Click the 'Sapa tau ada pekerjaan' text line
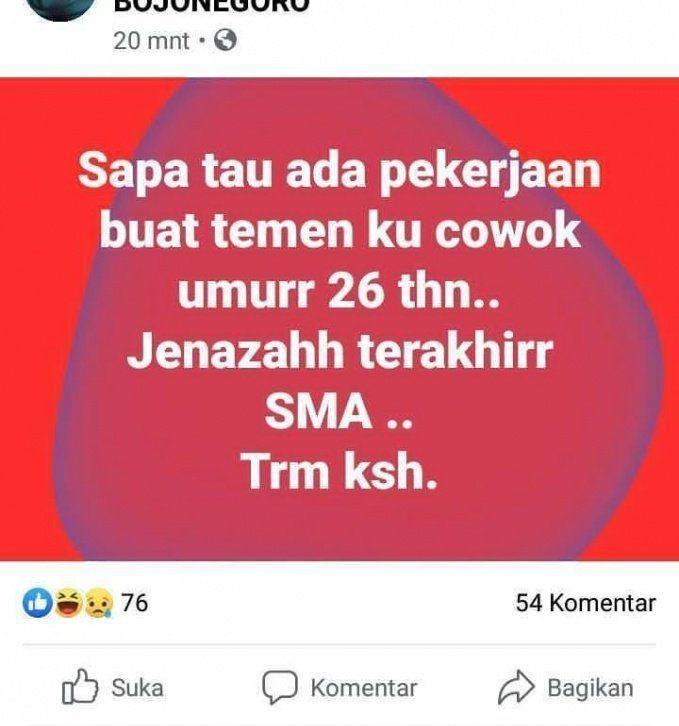The height and width of the screenshot is (726, 679). tap(340, 172)
